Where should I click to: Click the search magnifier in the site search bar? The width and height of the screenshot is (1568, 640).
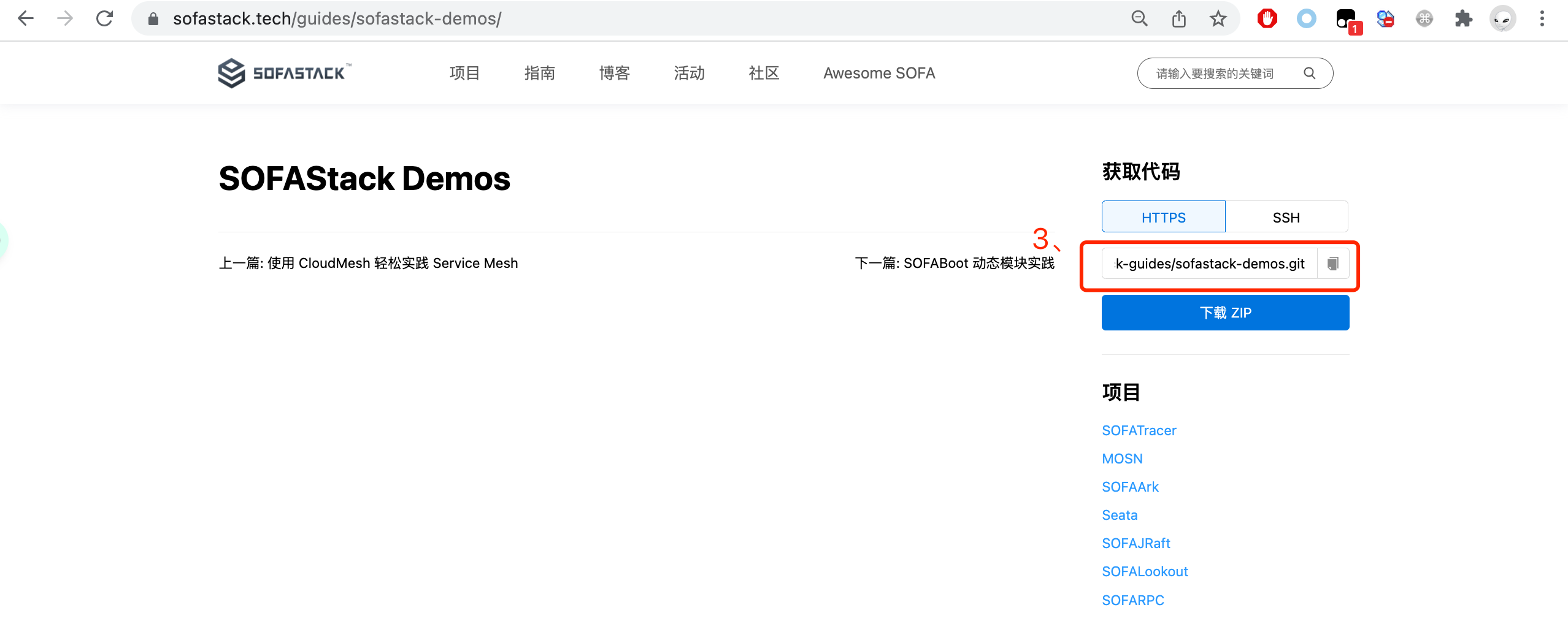[1310, 74]
